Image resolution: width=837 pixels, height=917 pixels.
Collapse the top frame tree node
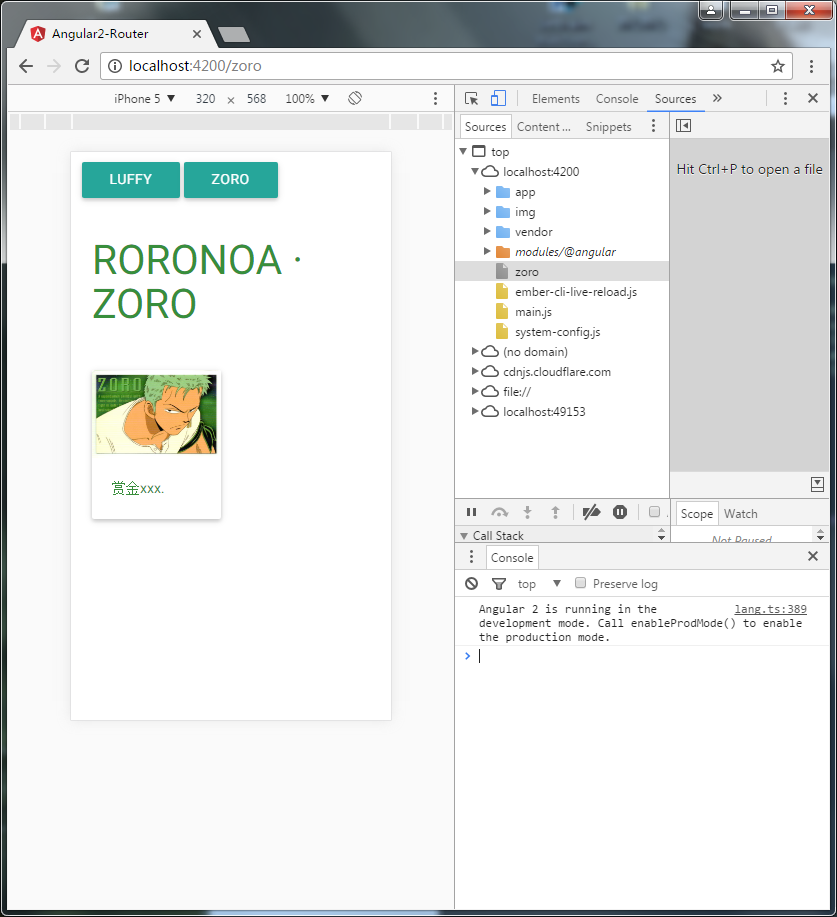coord(463,151)
